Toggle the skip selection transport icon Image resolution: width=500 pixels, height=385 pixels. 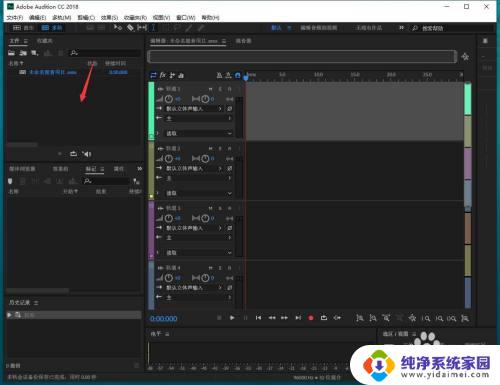point(337,318)
